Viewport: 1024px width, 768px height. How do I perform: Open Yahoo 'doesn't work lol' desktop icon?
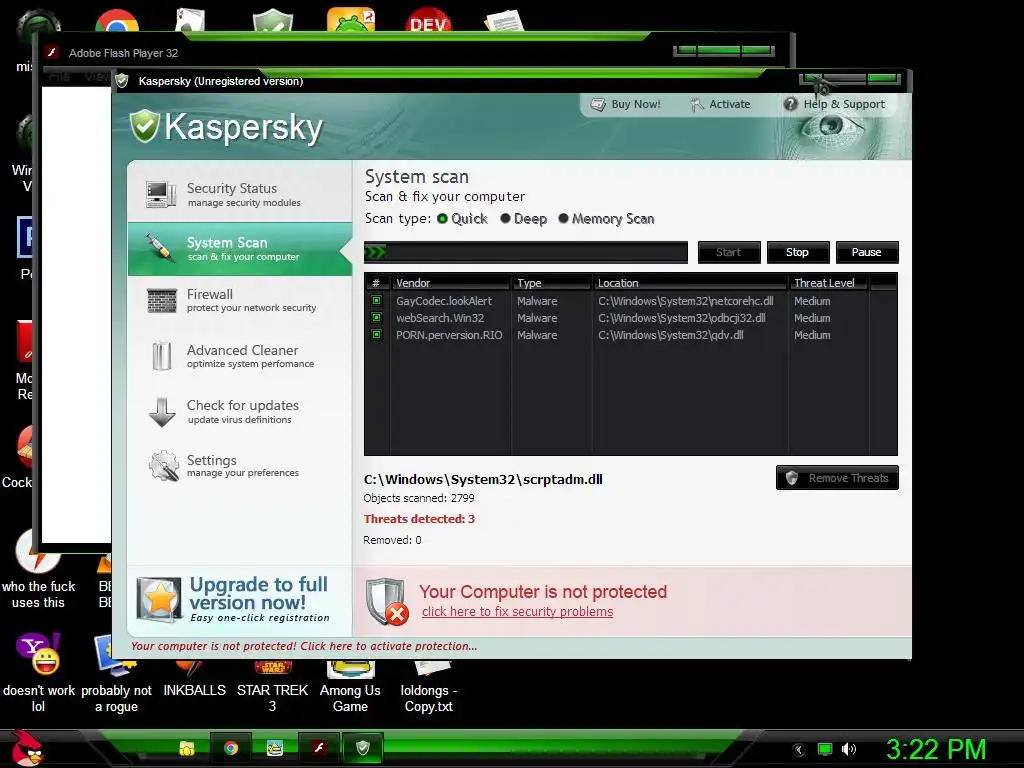click(x=38, y=673)
